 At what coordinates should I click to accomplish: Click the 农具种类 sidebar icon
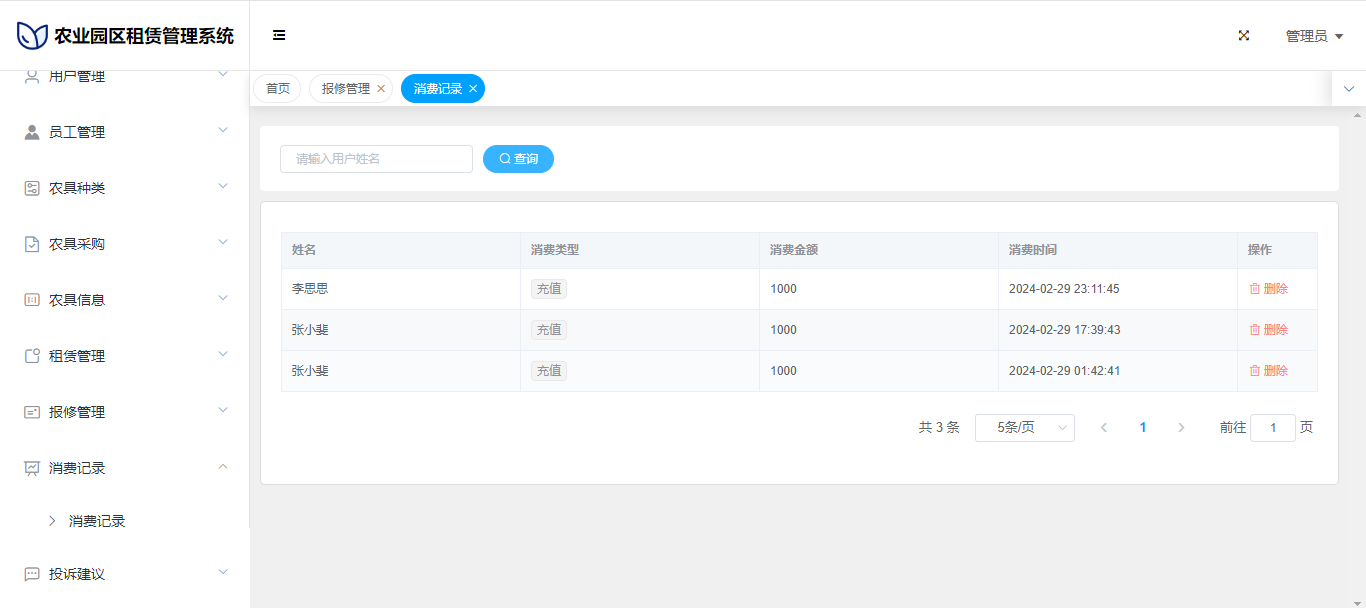point(32,188)
